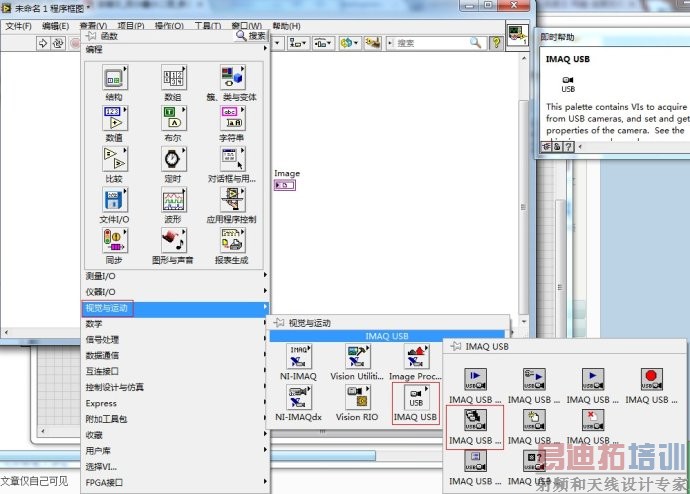Click 选择VI... in the functions palette

click(176, 466)
